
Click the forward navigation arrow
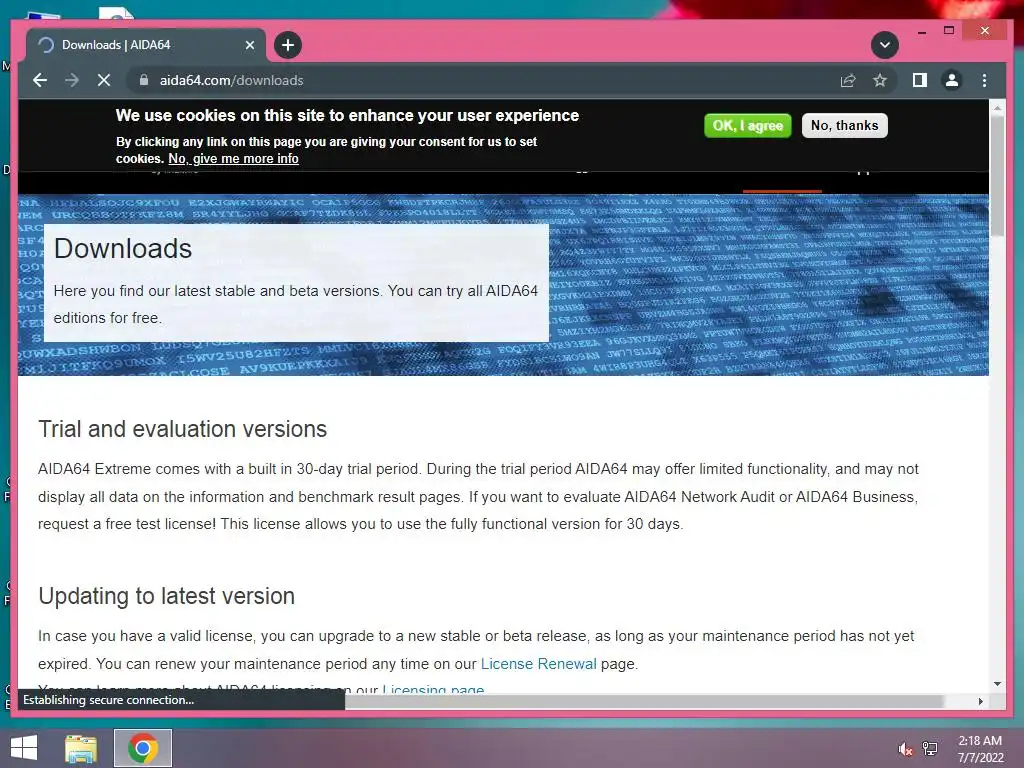[72, 80]
